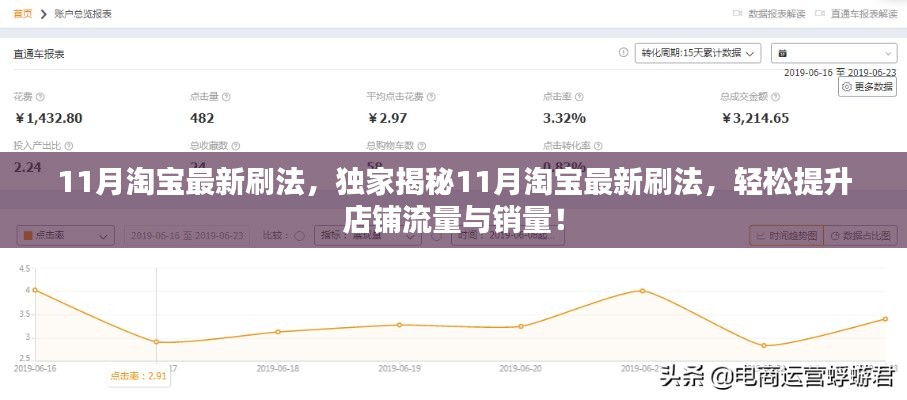
Task: Open the 点击率 chart metric dropdown
Action: (65, 236)
